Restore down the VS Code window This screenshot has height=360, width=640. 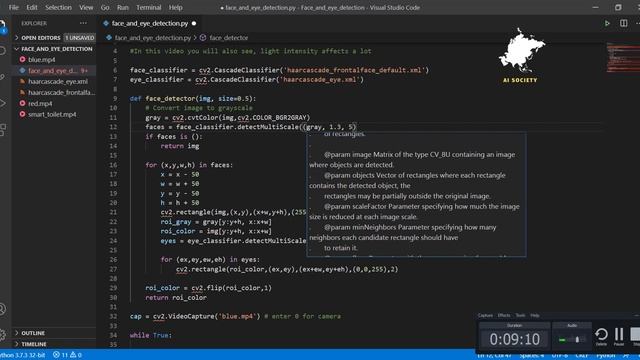click(x=618, y=7)
